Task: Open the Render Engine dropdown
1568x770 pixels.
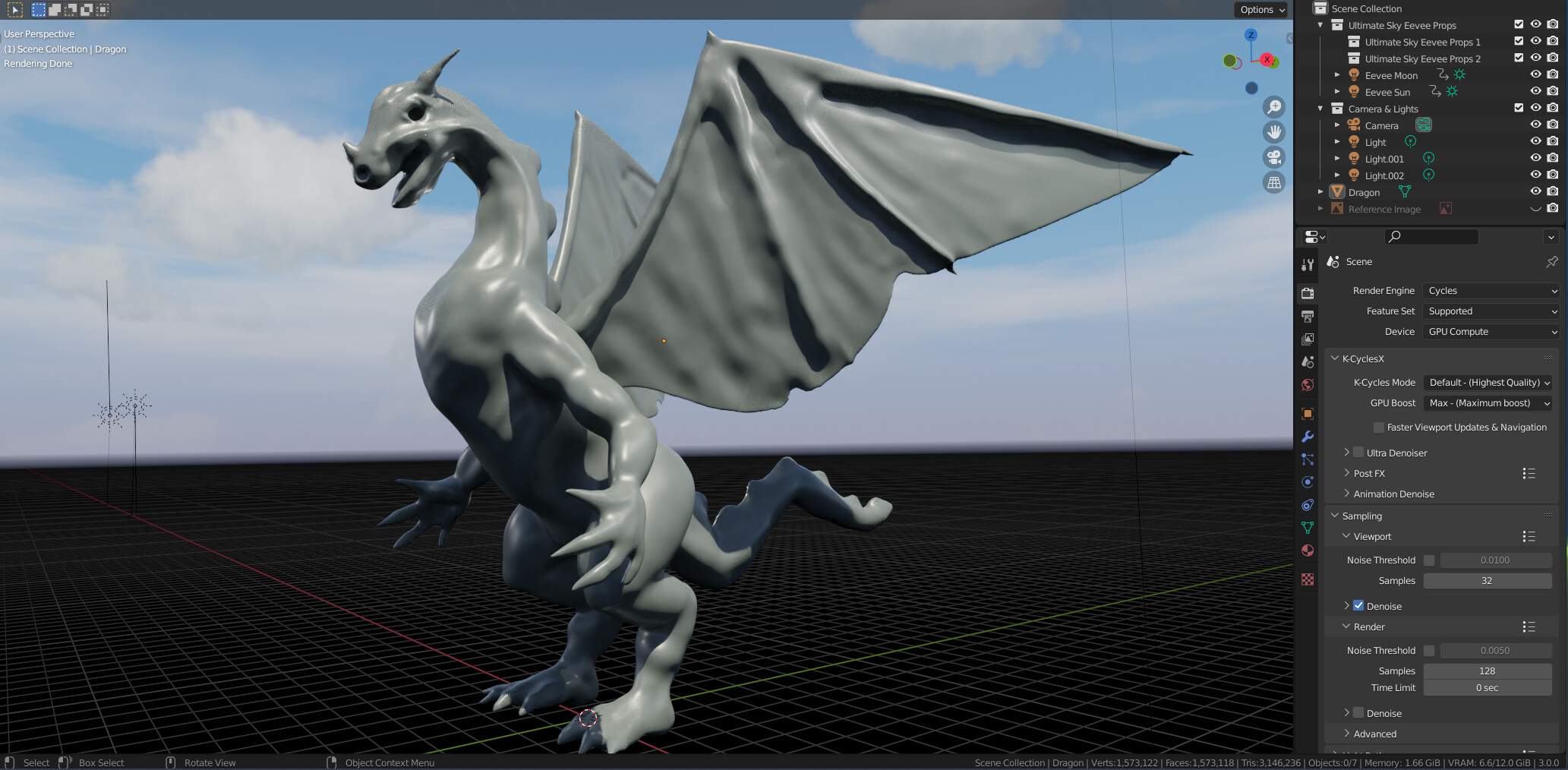Action: pos(1490,290)
